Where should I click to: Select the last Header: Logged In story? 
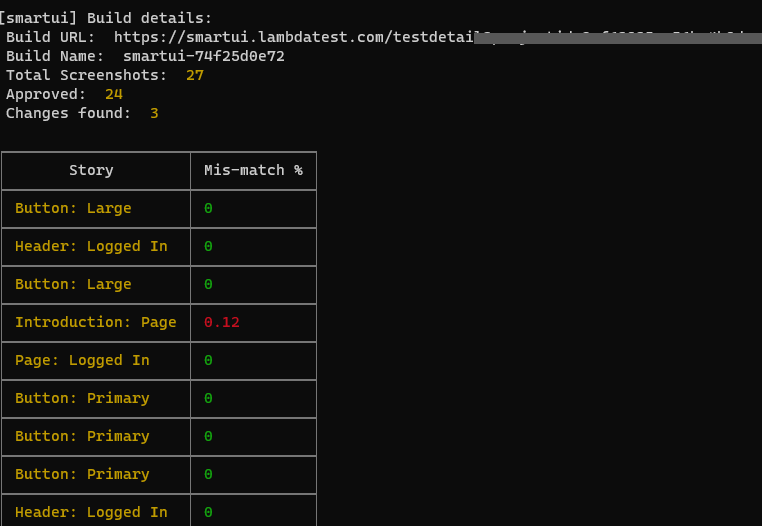click(91, 512)
